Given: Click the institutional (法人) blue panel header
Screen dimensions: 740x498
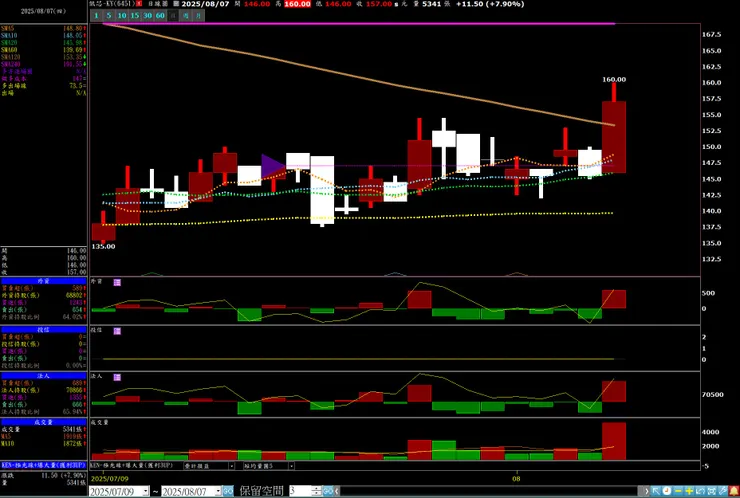Looking at the screenshot, I should point(43,376).
